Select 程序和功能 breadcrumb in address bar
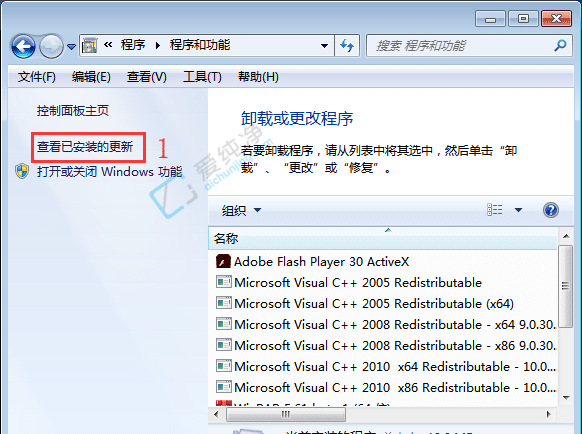 (x=200, y=45)
